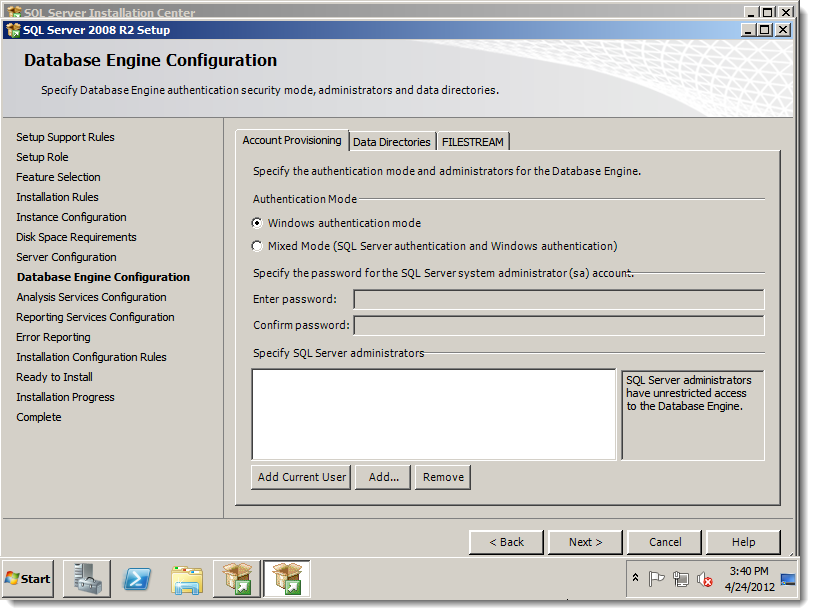The height and width of the screenshot is (615, 815).
Task: Open Server Manager from the taskbar
Action: [x=87, y=579]
